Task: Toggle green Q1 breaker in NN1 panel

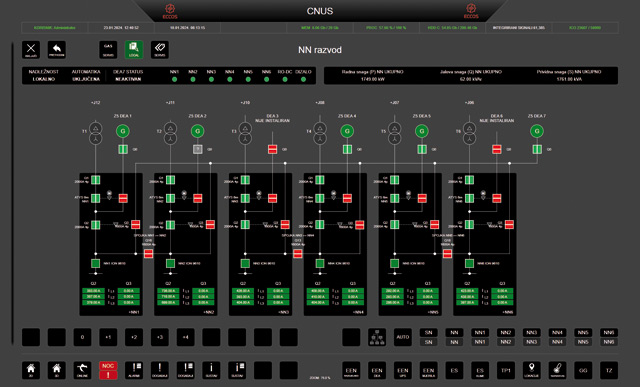Action: pyautogui.click(x=96, y=180)
